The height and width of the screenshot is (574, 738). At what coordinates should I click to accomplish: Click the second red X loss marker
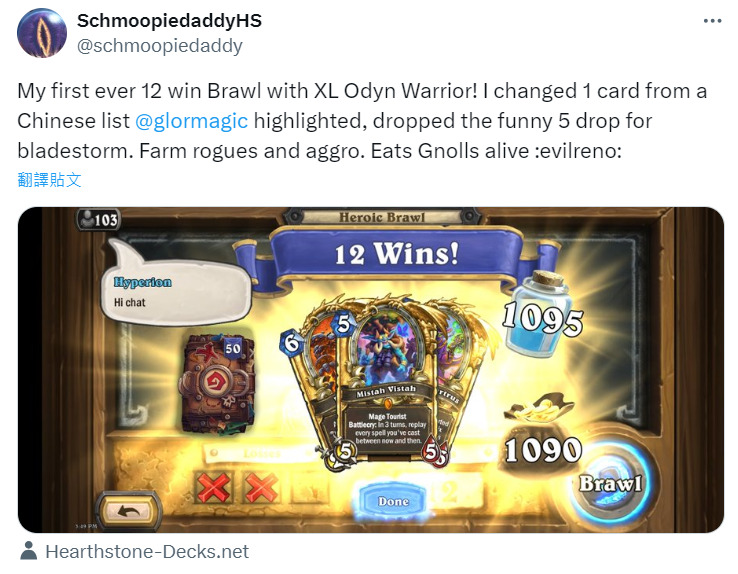(x=260, y=487)
